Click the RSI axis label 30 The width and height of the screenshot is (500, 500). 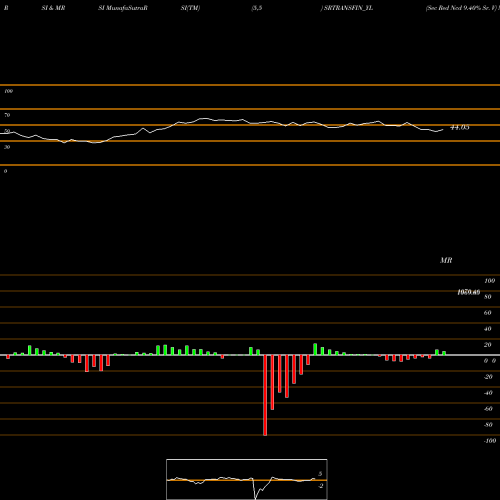click(x=7, y=147)
